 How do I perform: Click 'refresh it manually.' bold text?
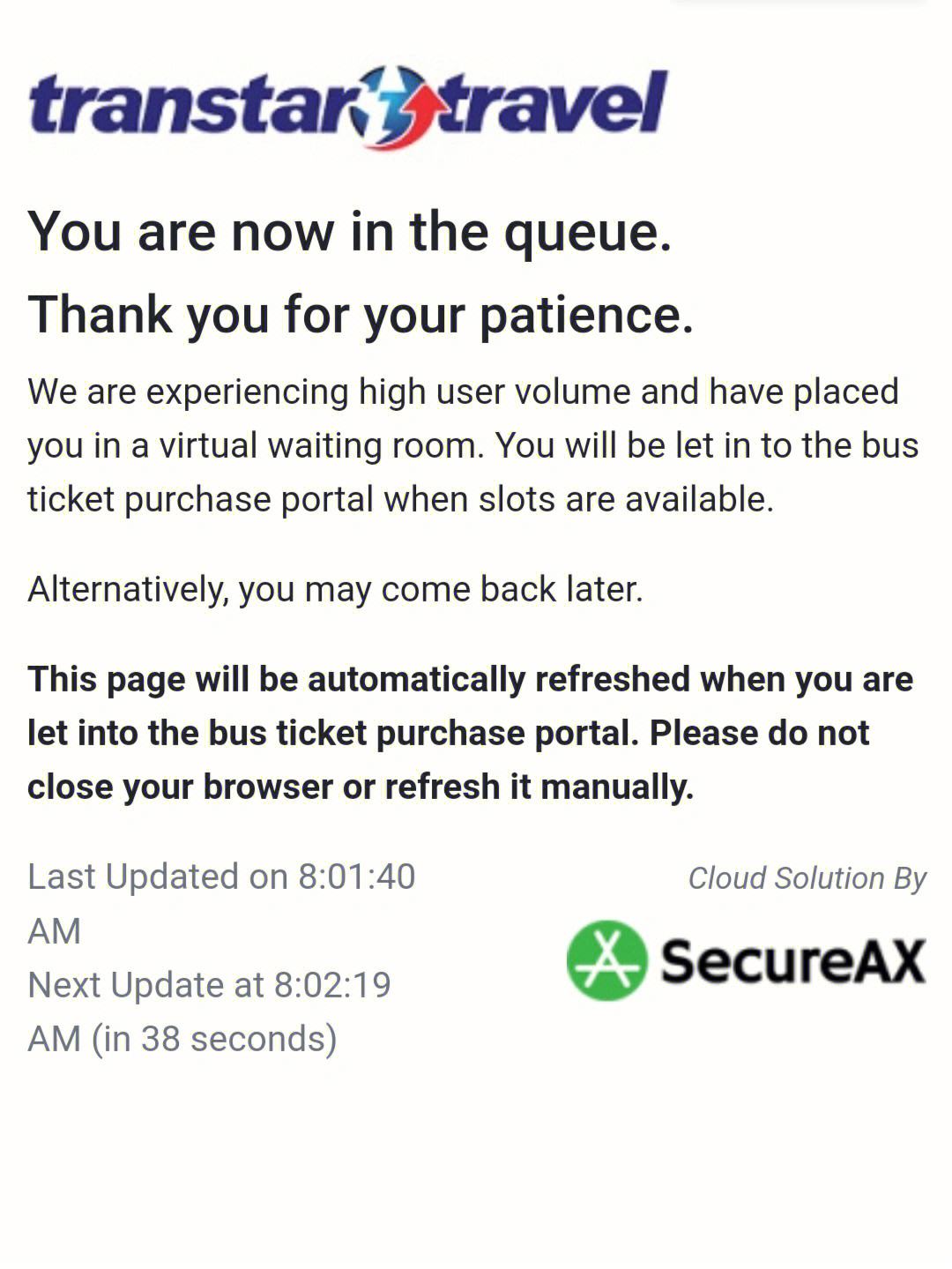click(539, 788)
